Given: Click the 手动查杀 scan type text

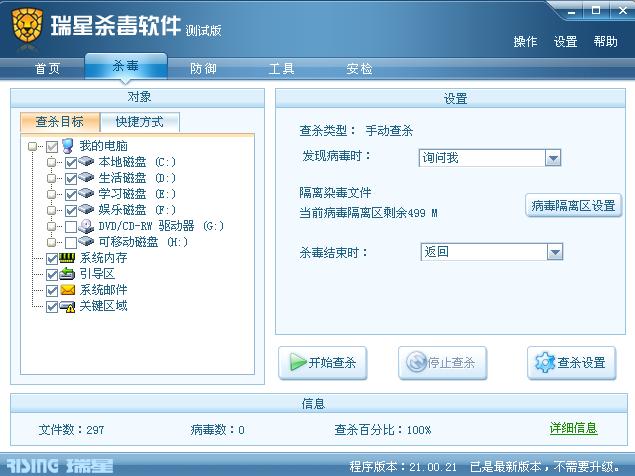Looking at the screenshot, I should pyautogui.click(x=389, y=131).
